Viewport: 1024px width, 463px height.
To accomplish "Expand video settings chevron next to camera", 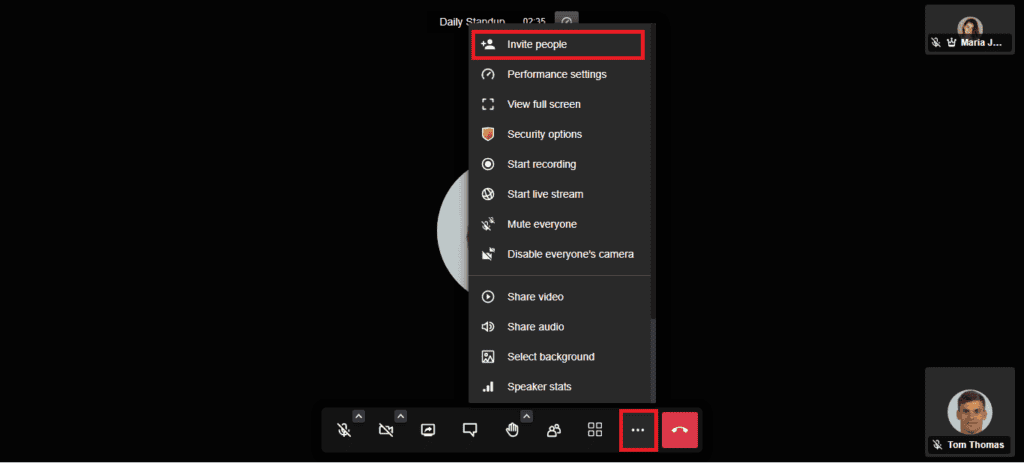I will tap(400, 416).
